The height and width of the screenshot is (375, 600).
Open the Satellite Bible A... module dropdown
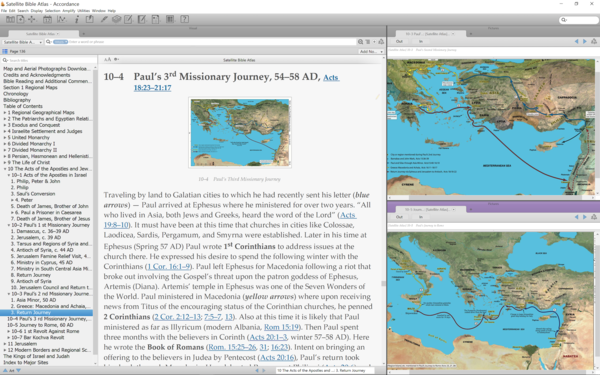point(23,42)
